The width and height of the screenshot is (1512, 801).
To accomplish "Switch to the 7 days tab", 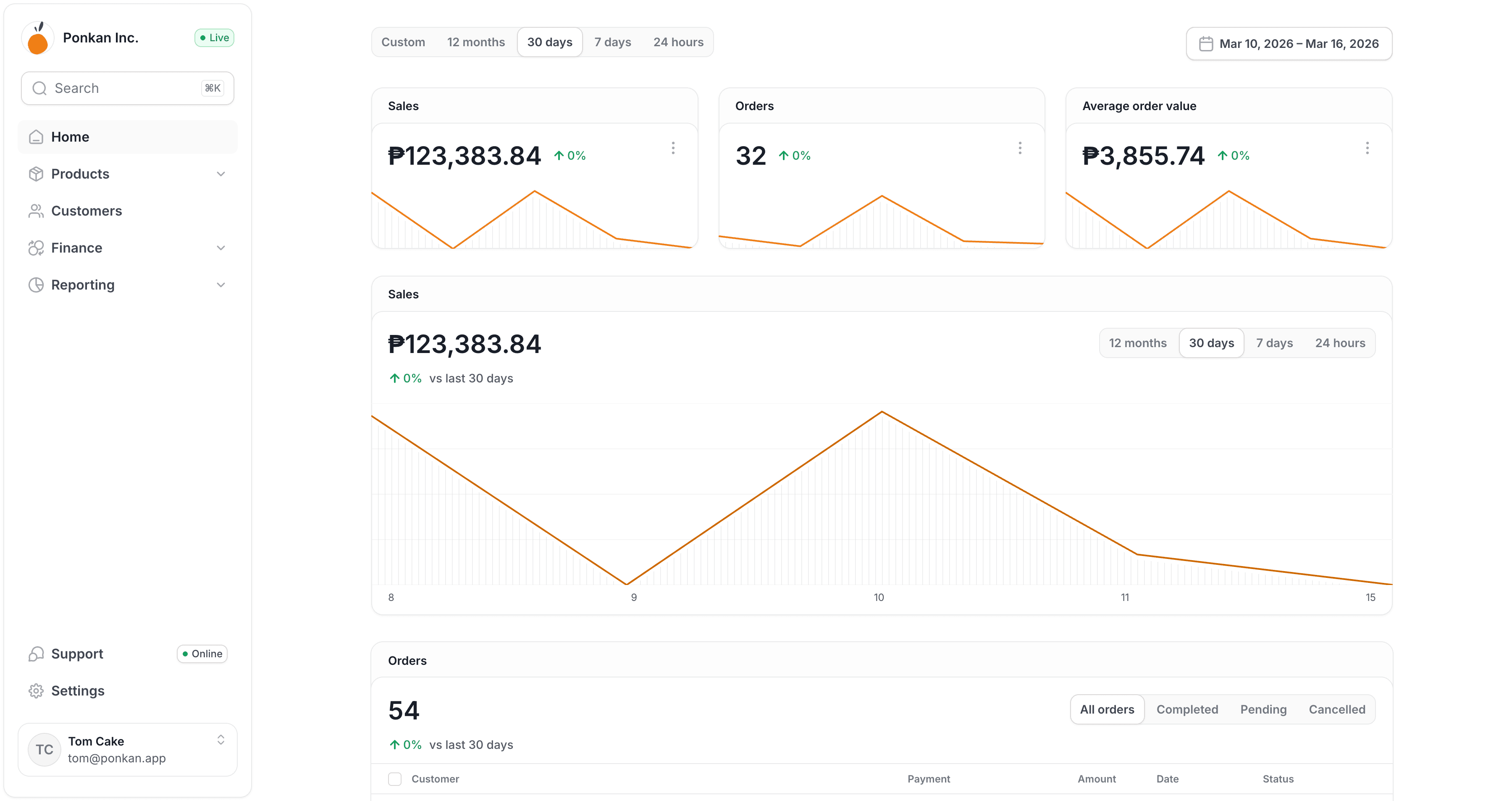I will click(x=612, y=42).
